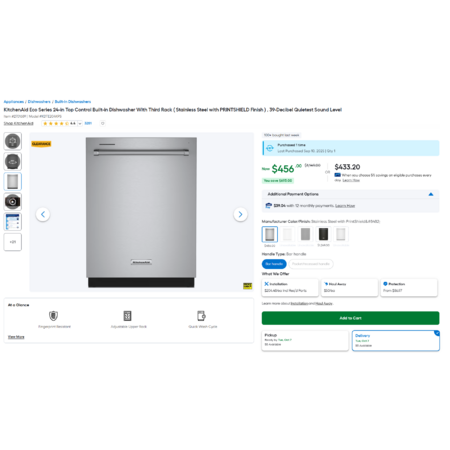Open the 360 view thumbnail icon

[13, 161]
